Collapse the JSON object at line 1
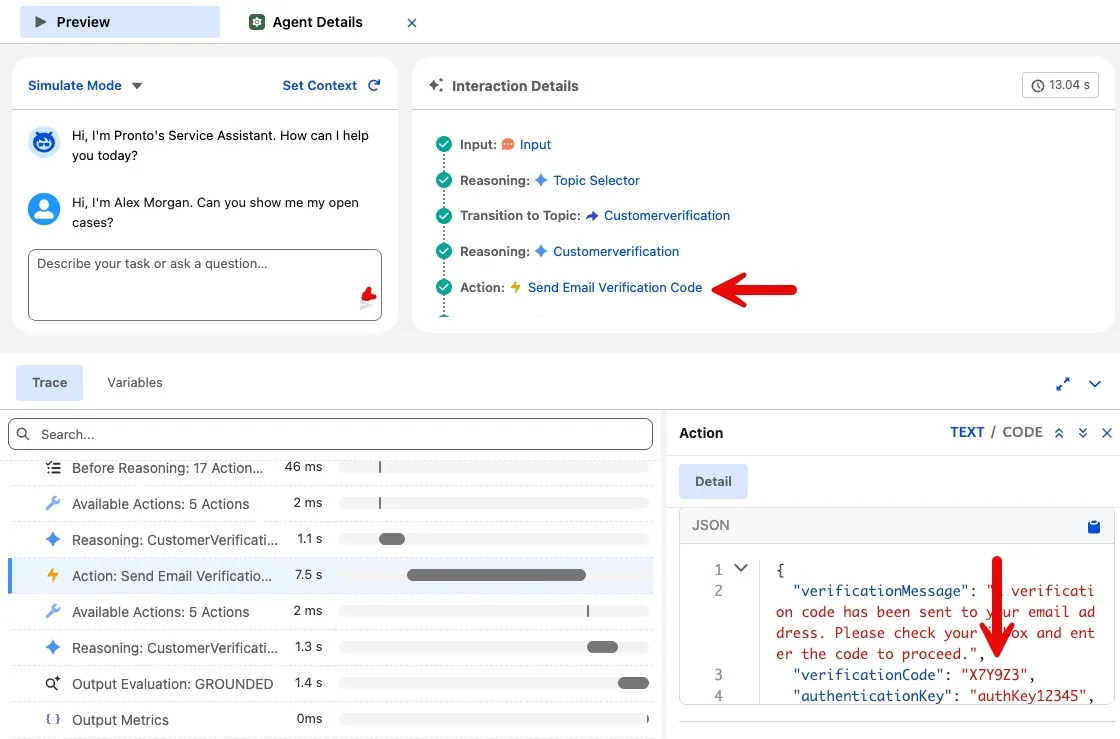The width and height of the screenshot is (1120, 739). tap(741, 569)
